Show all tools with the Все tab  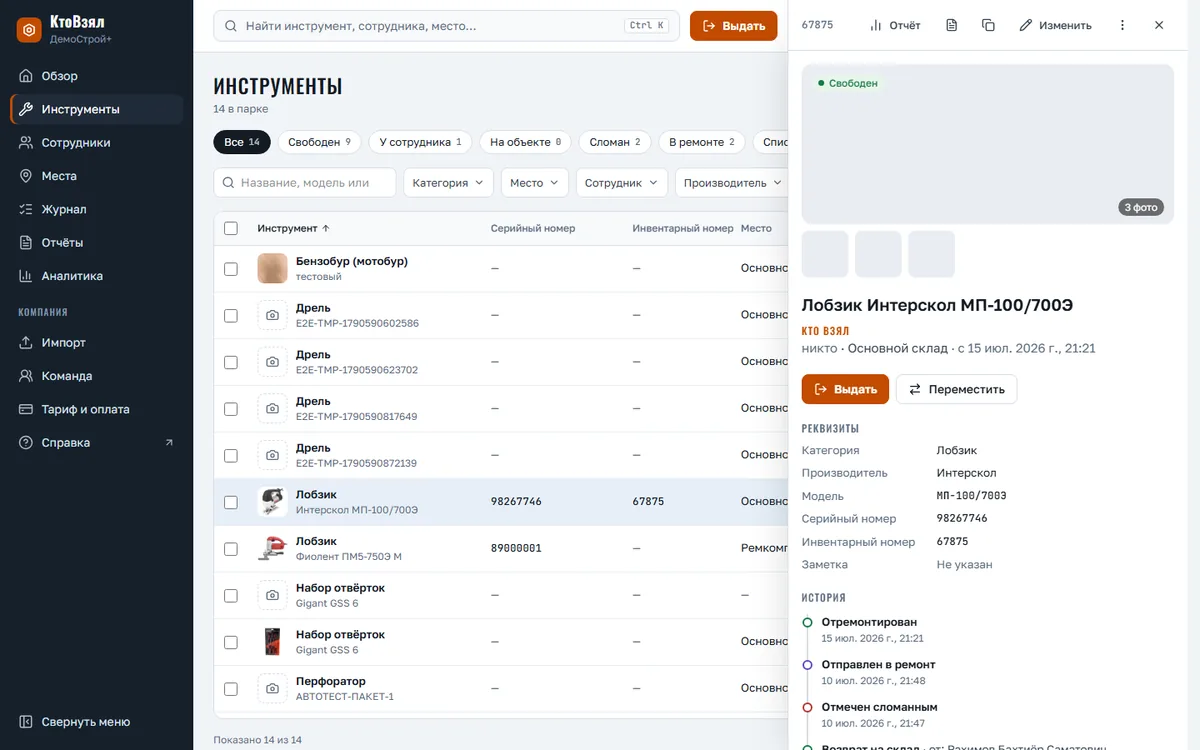[242, 142]
